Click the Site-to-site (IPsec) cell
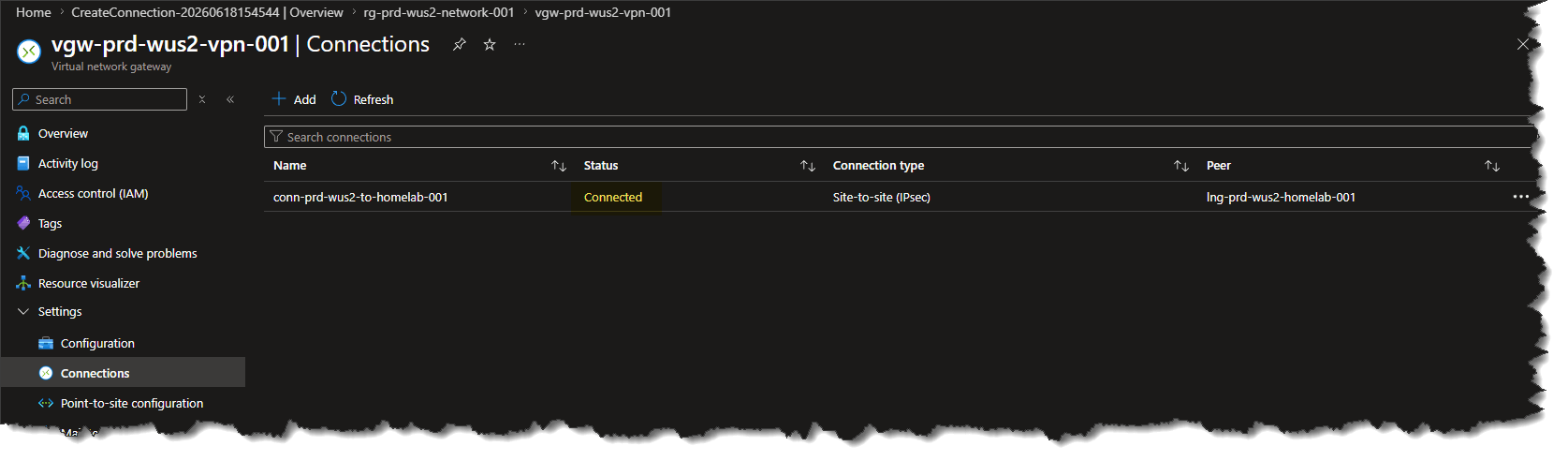1568x461 pixels. click(x=882, y=197)
